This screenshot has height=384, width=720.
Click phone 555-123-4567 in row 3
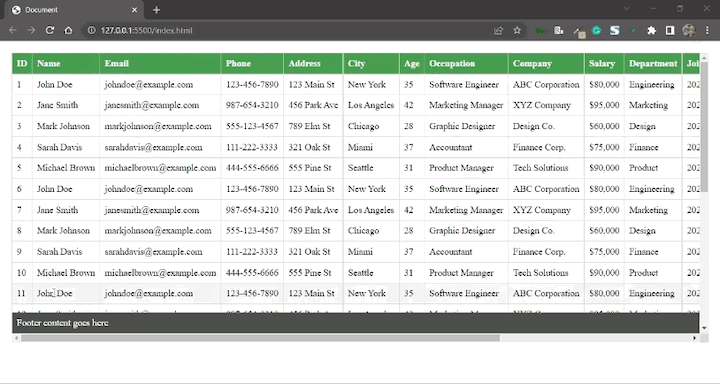click(252, 126)
